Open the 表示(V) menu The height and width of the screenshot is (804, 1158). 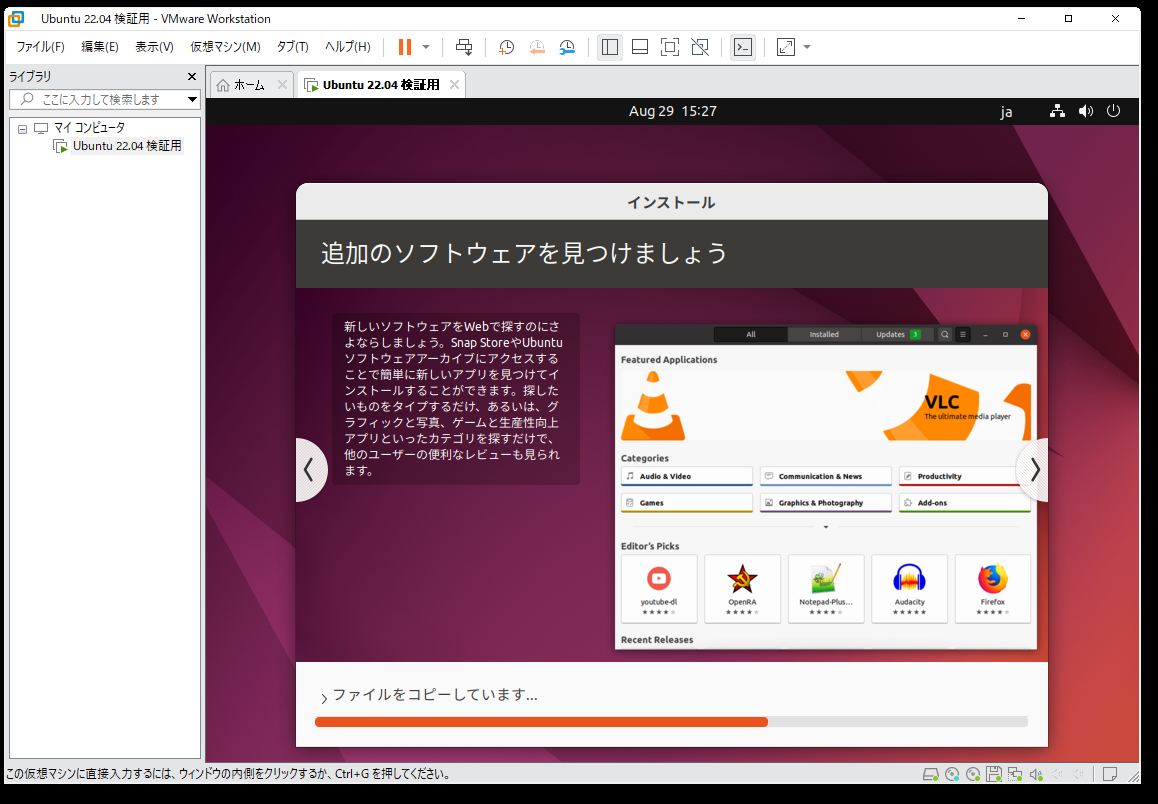tap(154, 47)
